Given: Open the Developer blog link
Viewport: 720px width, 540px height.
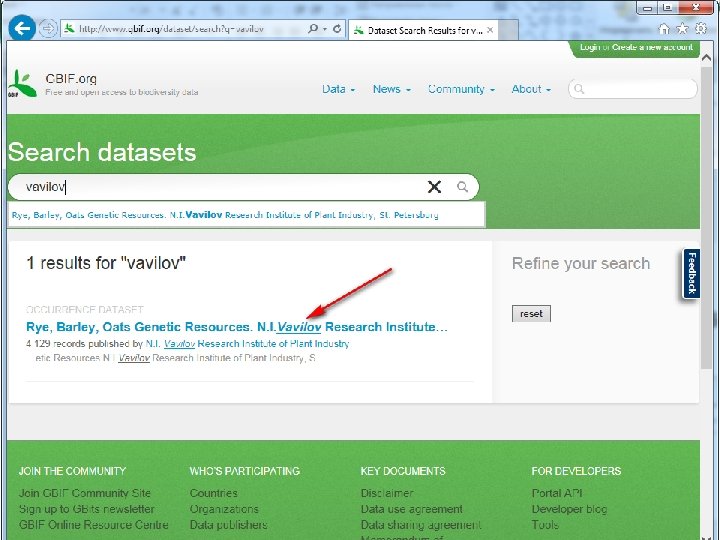Looking at the screenshot, I should click(569, 509).
